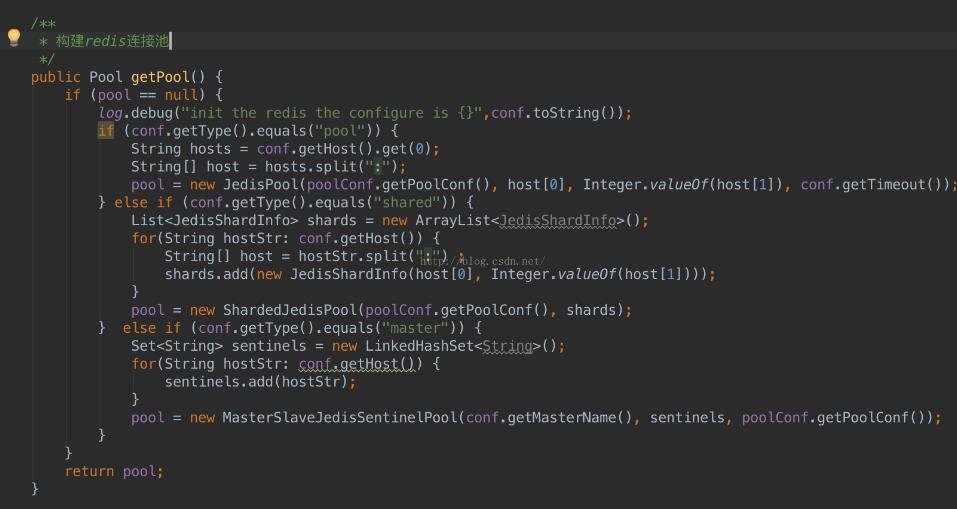Screen dimensions: 957x509
Task: Click the yellow lightbulb intention icon
Action: [x=13, y=38]
